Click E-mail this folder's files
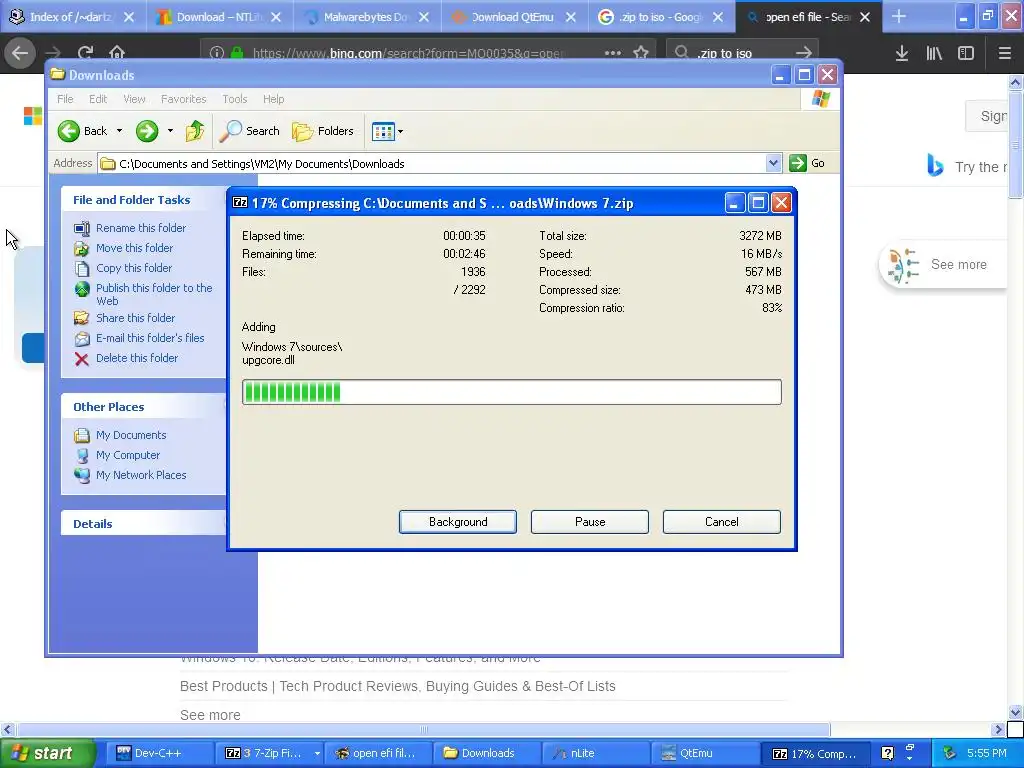 [150, 338]
